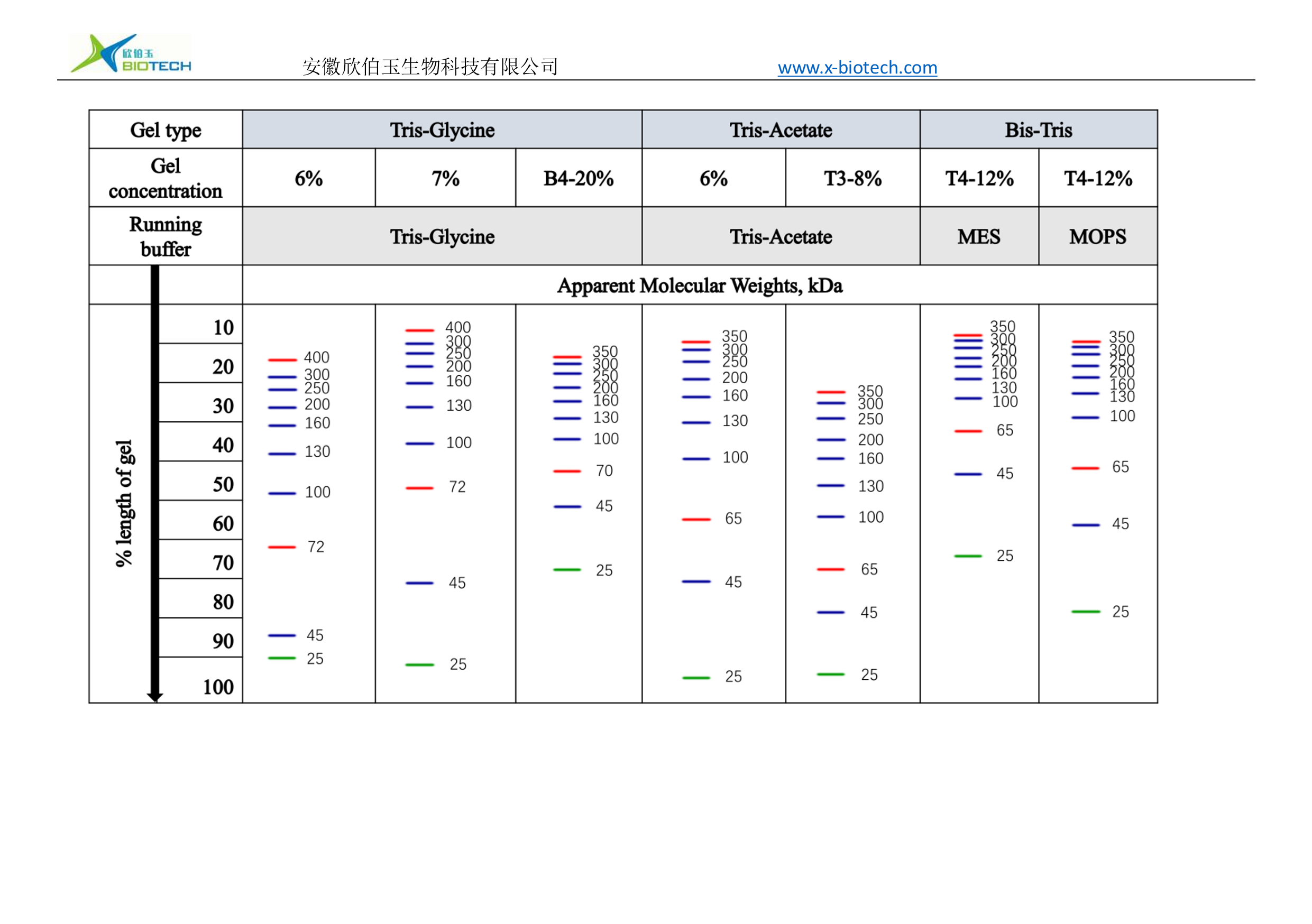Click the 'T3-8%' concentration cell
The width and height of the screenshot is (1312, 924).
coord(852,179)
